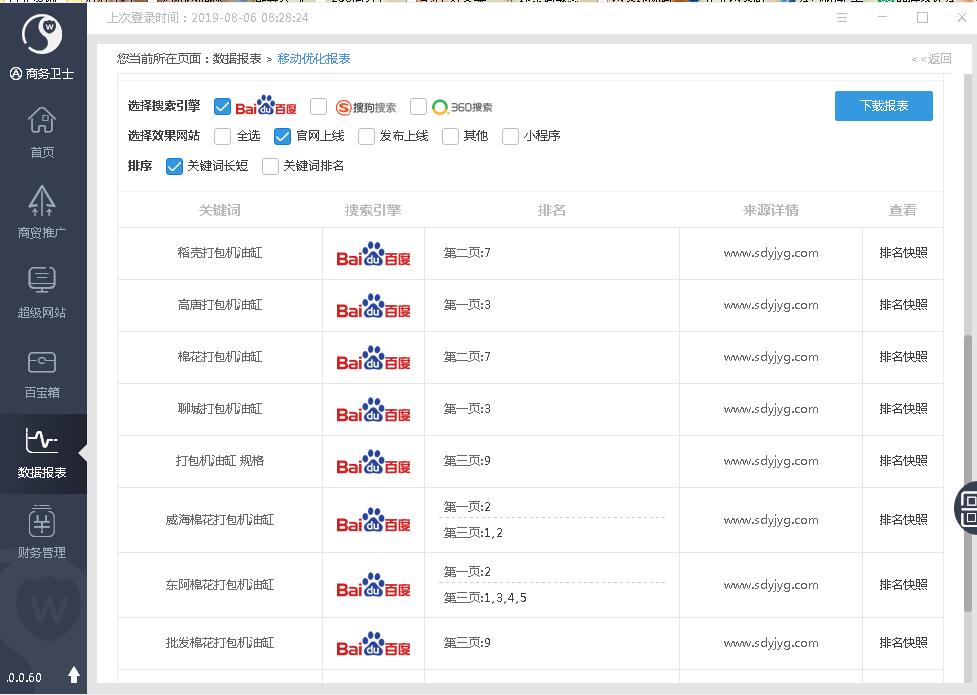Click the vertical scrollbar of the report
The width and height of the screenshot is (977, 695).
coord(967,420)
